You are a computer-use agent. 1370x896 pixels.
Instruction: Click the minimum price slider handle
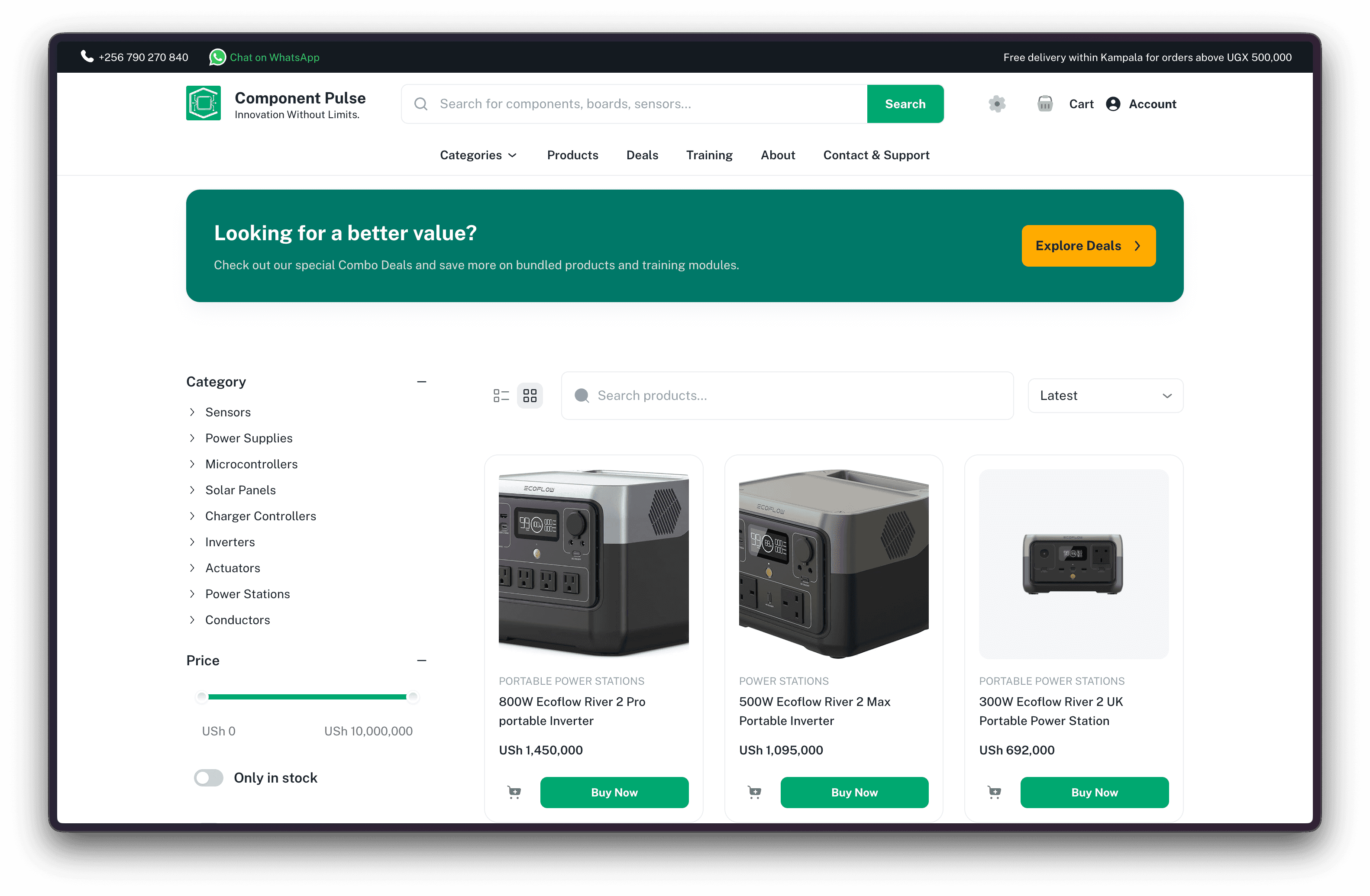[201, 697]
